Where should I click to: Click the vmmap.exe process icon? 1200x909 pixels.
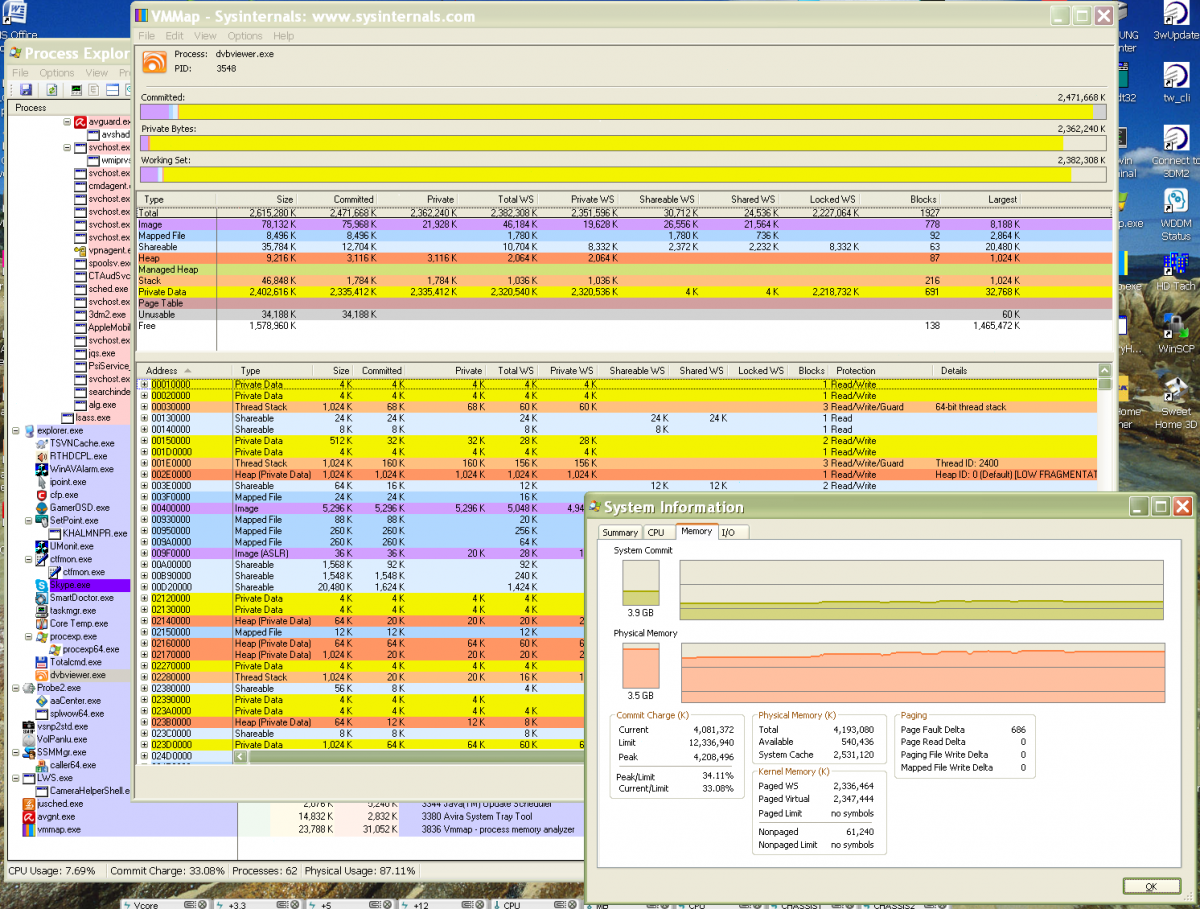[x=29, y=830]
